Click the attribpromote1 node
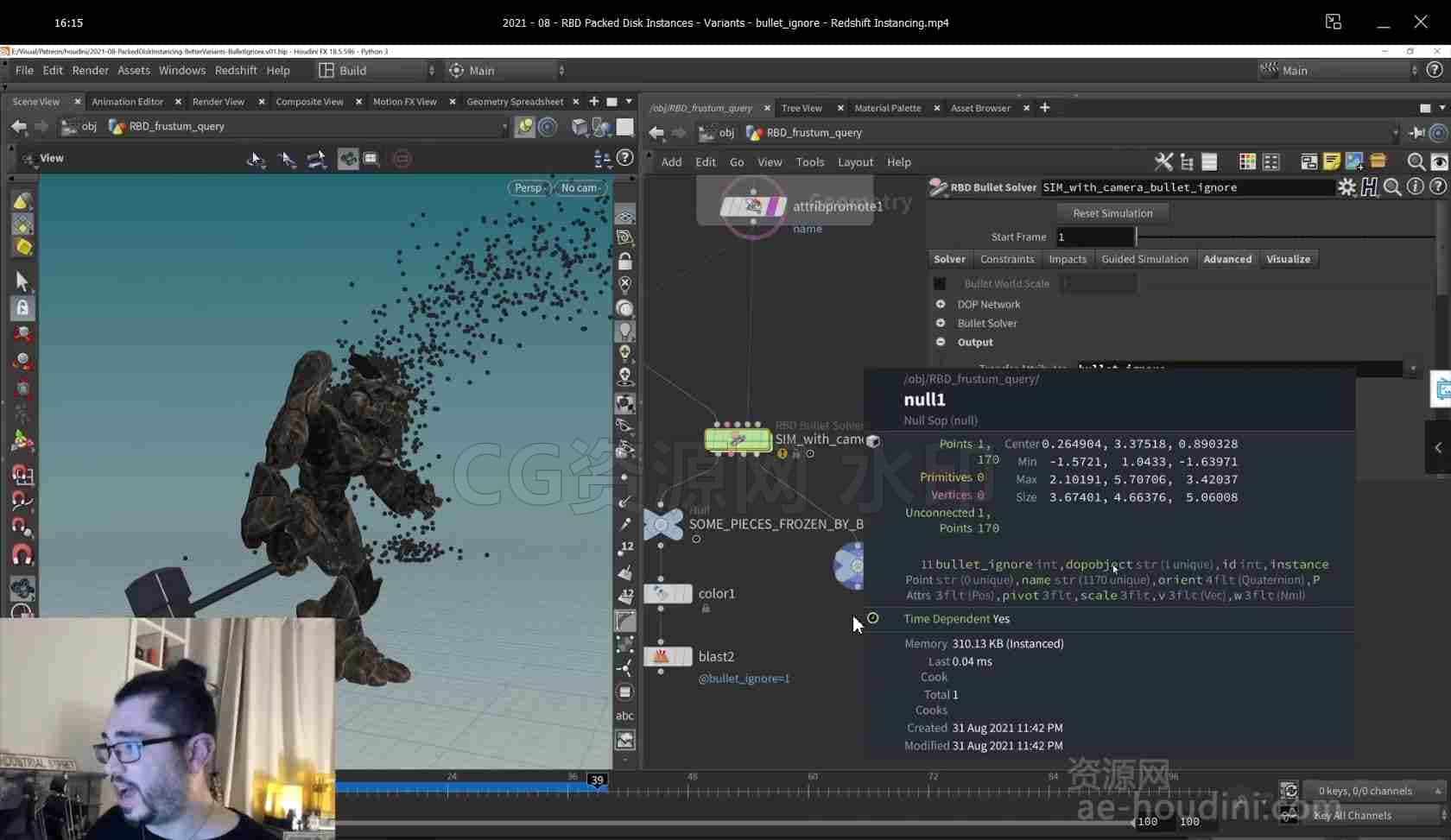 (x=753, y=206)
